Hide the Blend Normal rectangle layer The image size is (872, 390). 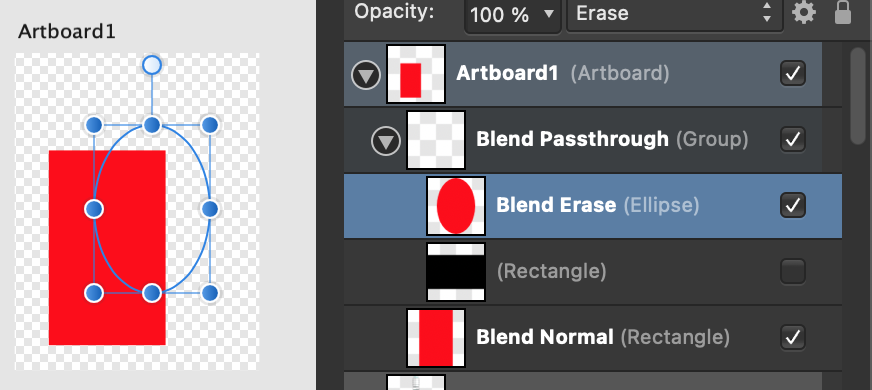point(792,337)
